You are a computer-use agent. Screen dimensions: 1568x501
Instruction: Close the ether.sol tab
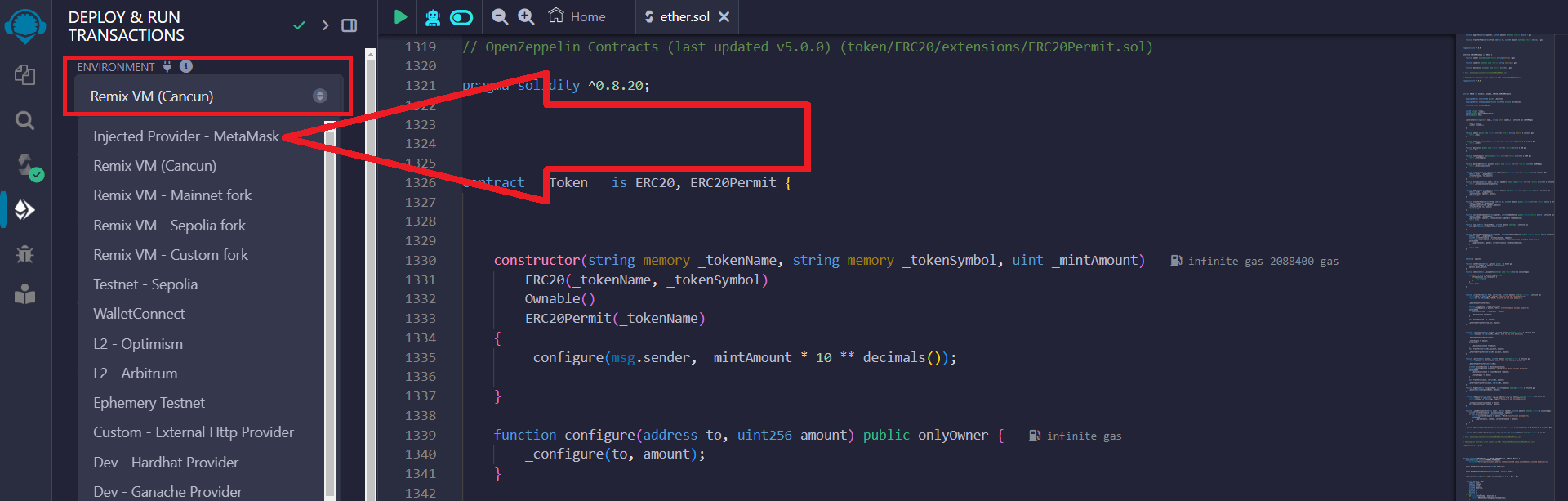point(724,16)
